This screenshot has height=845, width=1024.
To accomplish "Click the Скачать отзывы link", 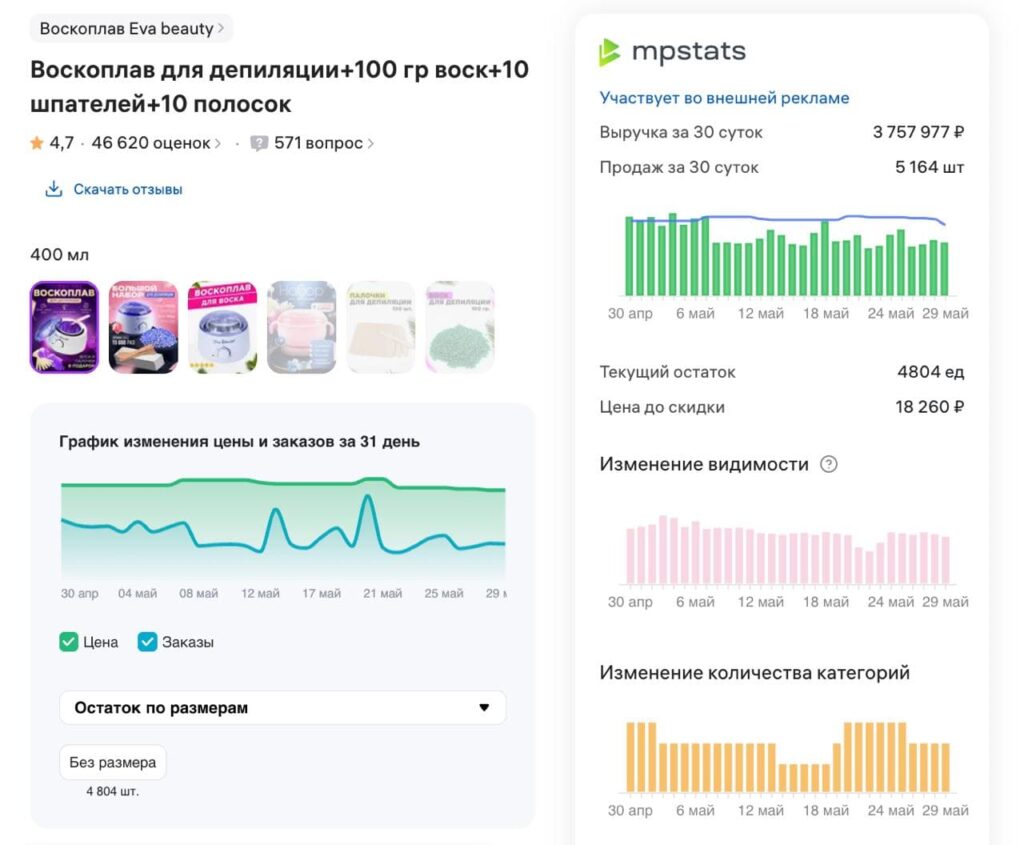I will tap(127, 189).
